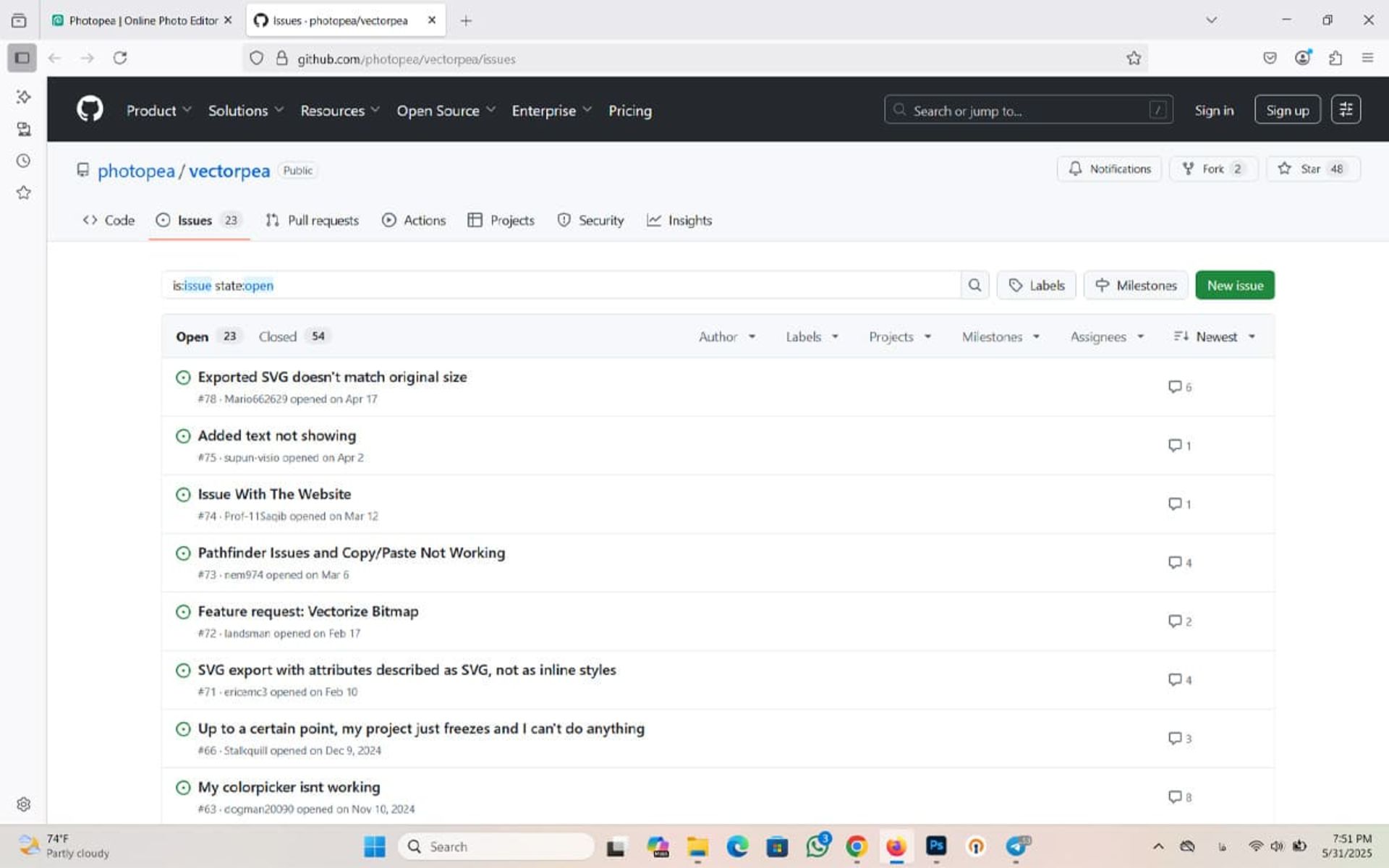Save page to Pocket icon
The width and height of the screenshot is (1389, 868).
pyautogui.click(x=1270, y=58)
